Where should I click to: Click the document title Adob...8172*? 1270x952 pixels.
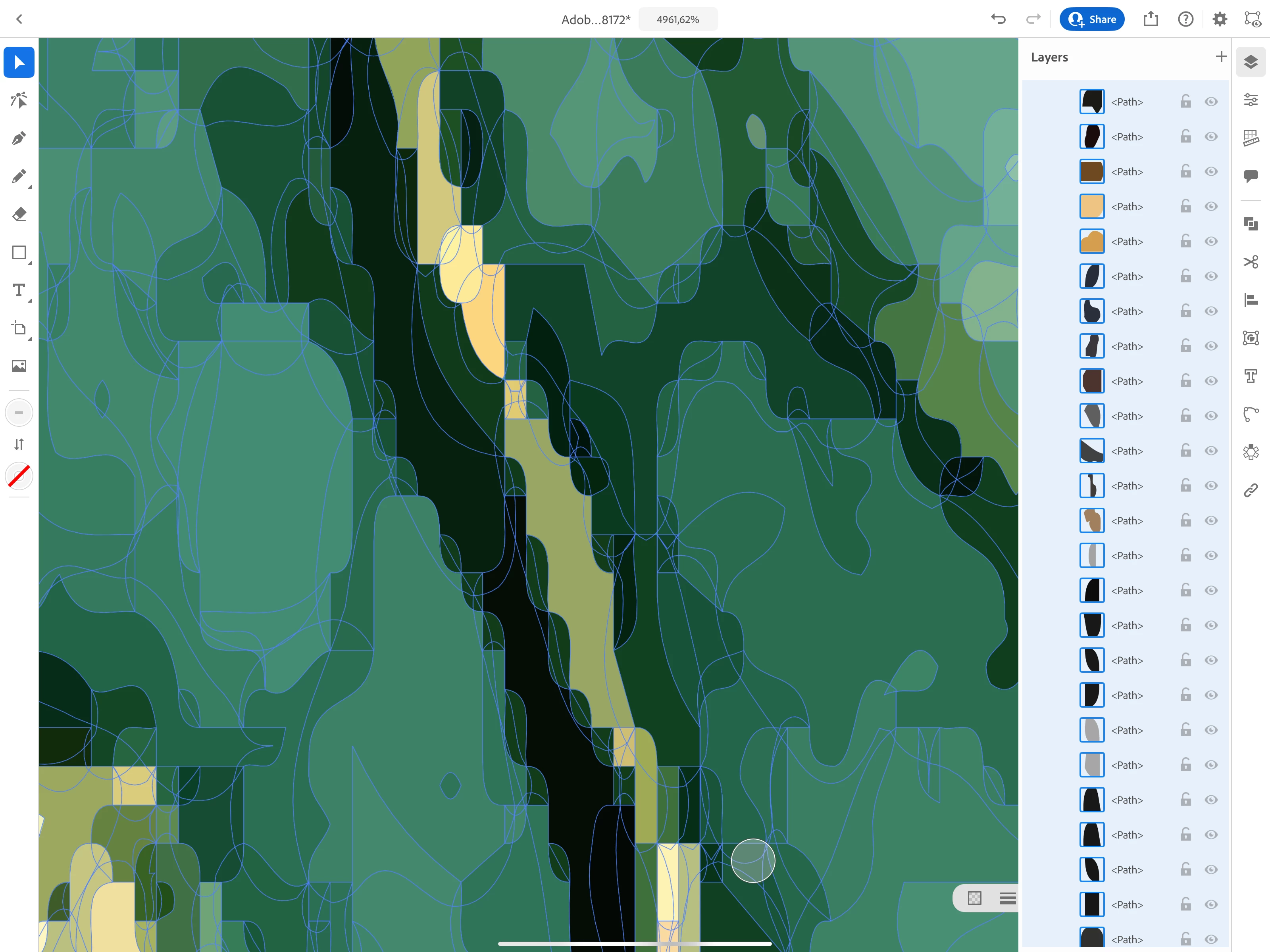point(595,19)
